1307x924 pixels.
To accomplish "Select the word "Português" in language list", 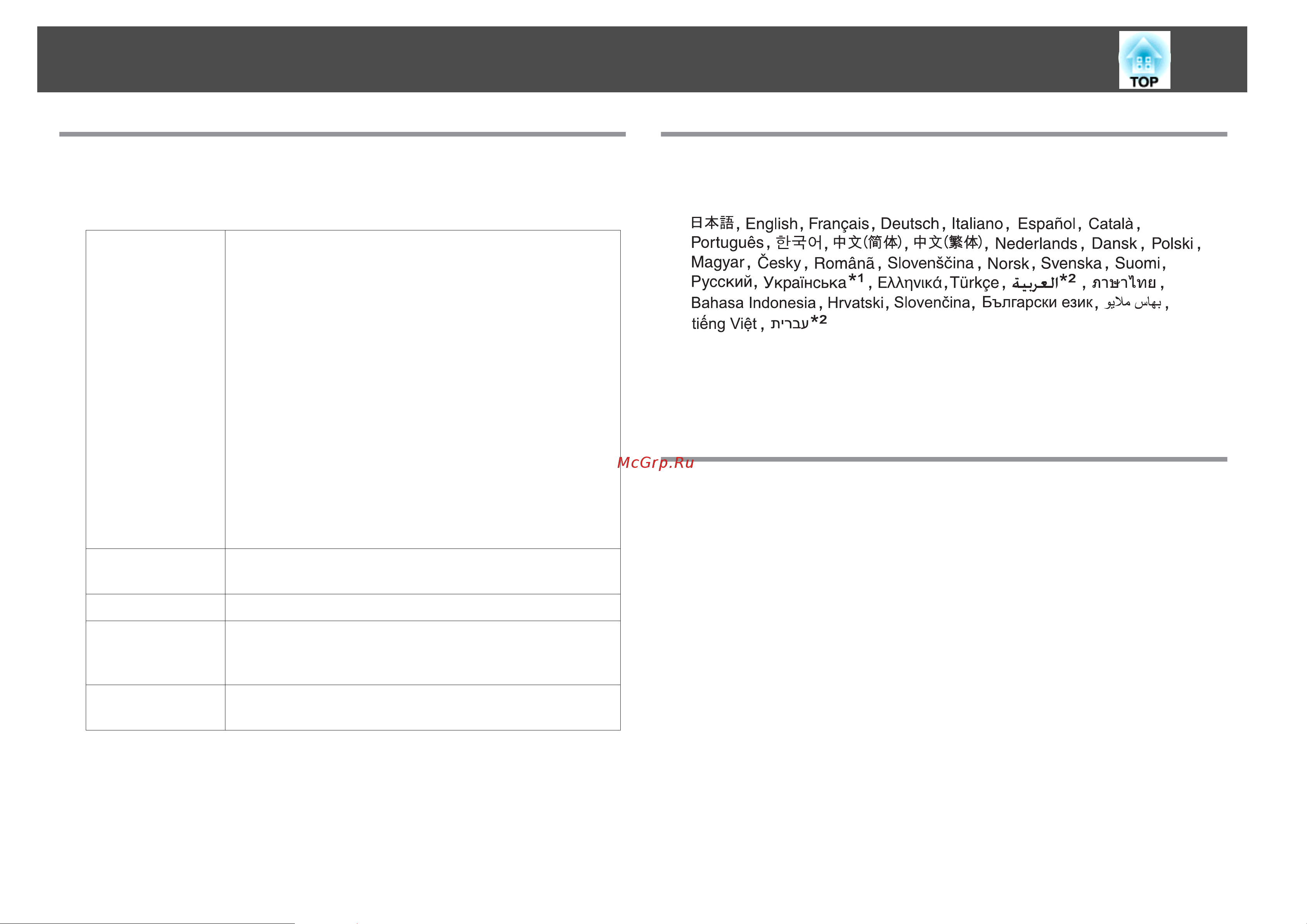I will [727, 243].
